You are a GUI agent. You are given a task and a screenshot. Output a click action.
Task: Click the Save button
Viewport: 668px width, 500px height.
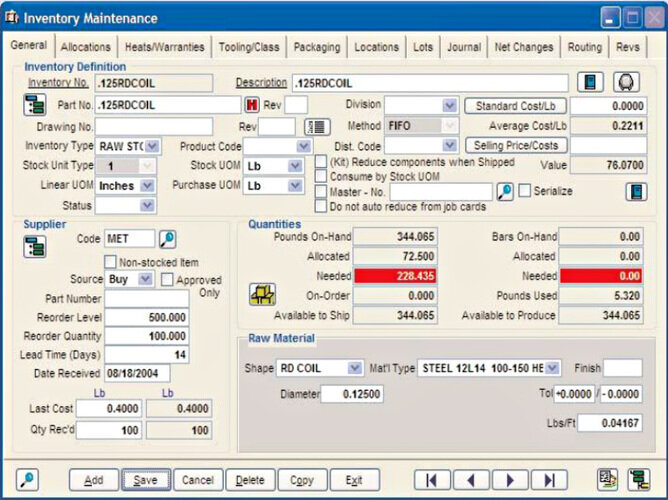point(146,480)
